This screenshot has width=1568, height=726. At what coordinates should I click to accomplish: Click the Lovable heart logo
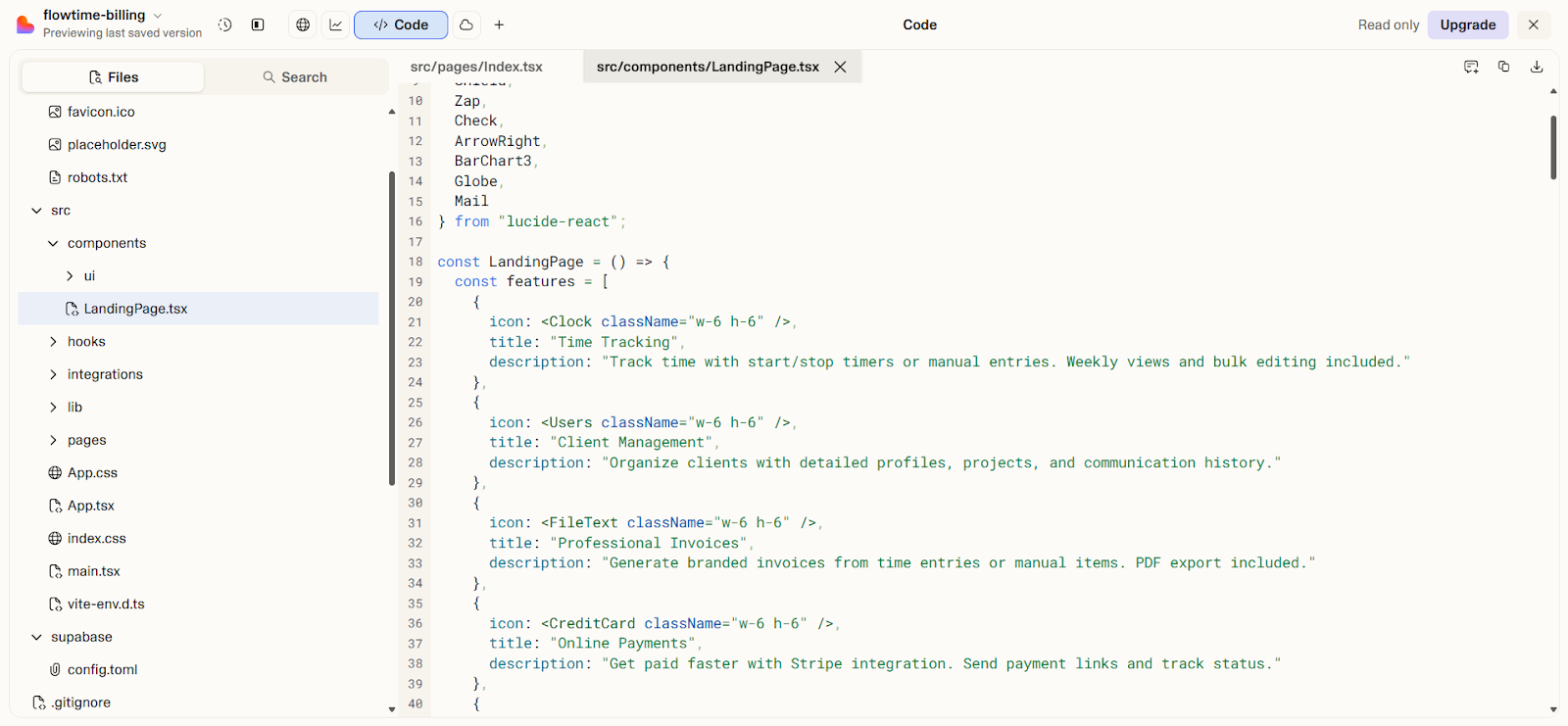25,24
